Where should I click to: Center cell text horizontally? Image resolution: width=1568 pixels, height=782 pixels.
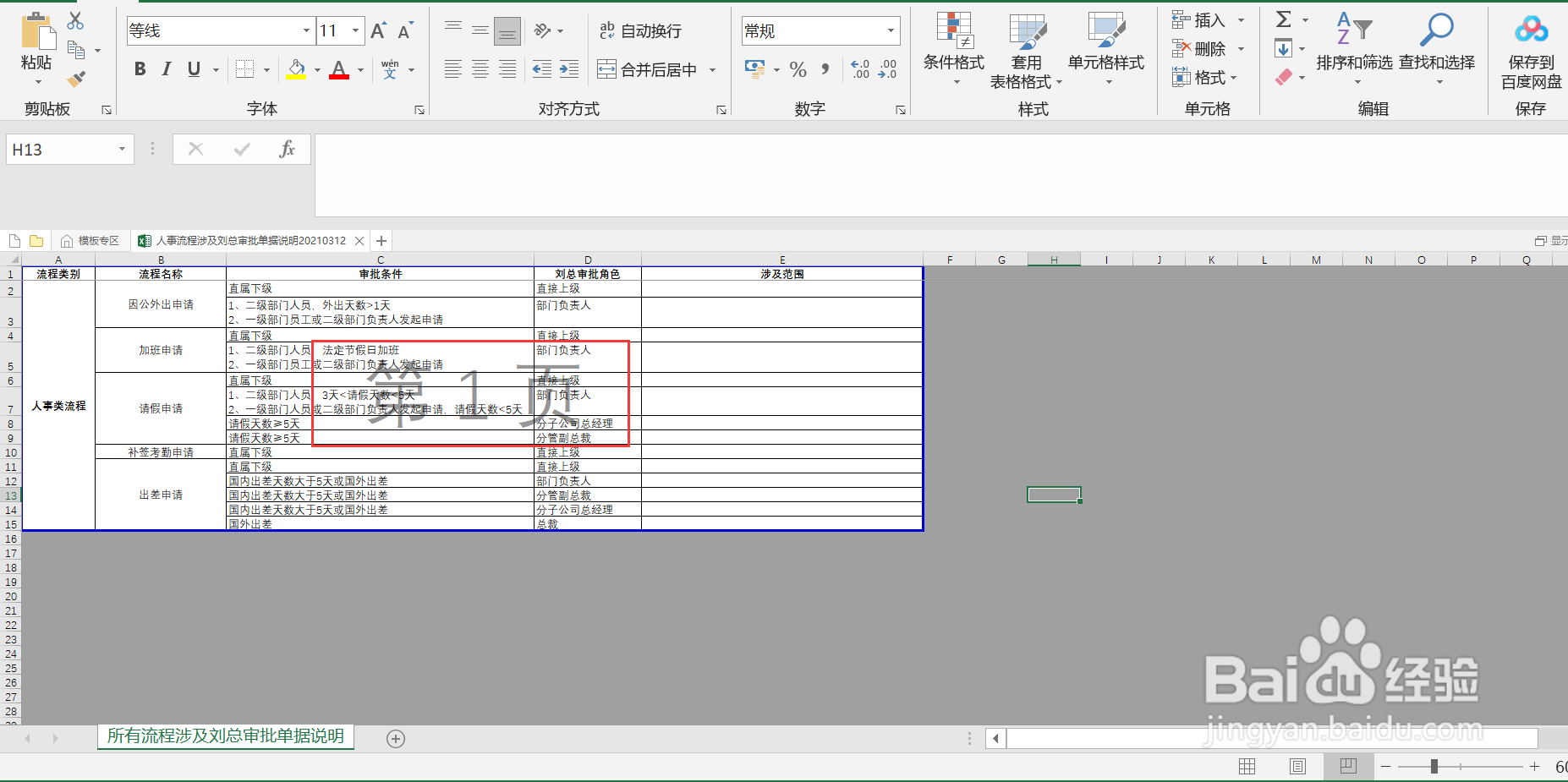480,69
